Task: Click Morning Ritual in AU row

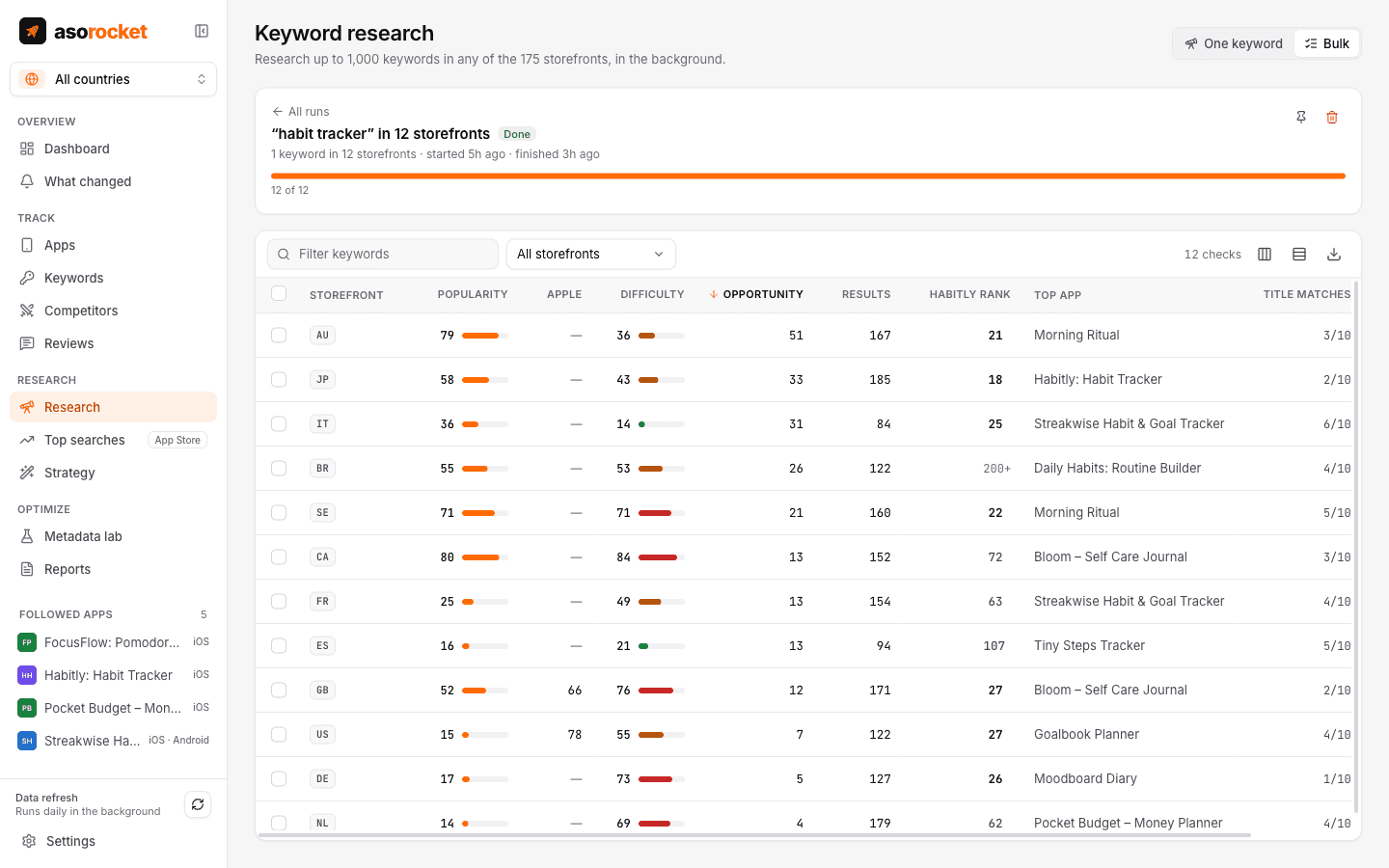Action: point(1076,335)
